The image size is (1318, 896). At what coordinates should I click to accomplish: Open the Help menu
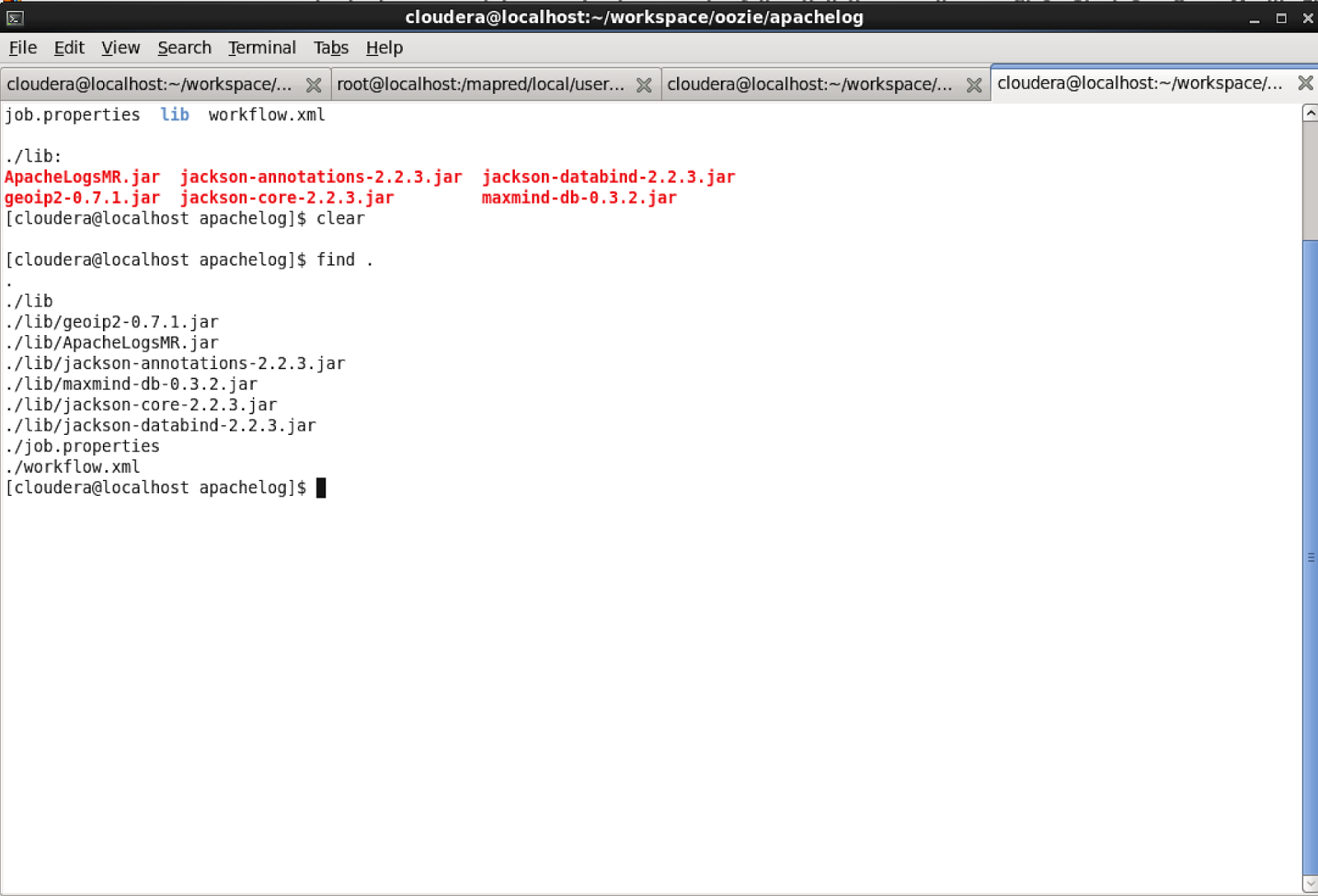pos(383,48)
